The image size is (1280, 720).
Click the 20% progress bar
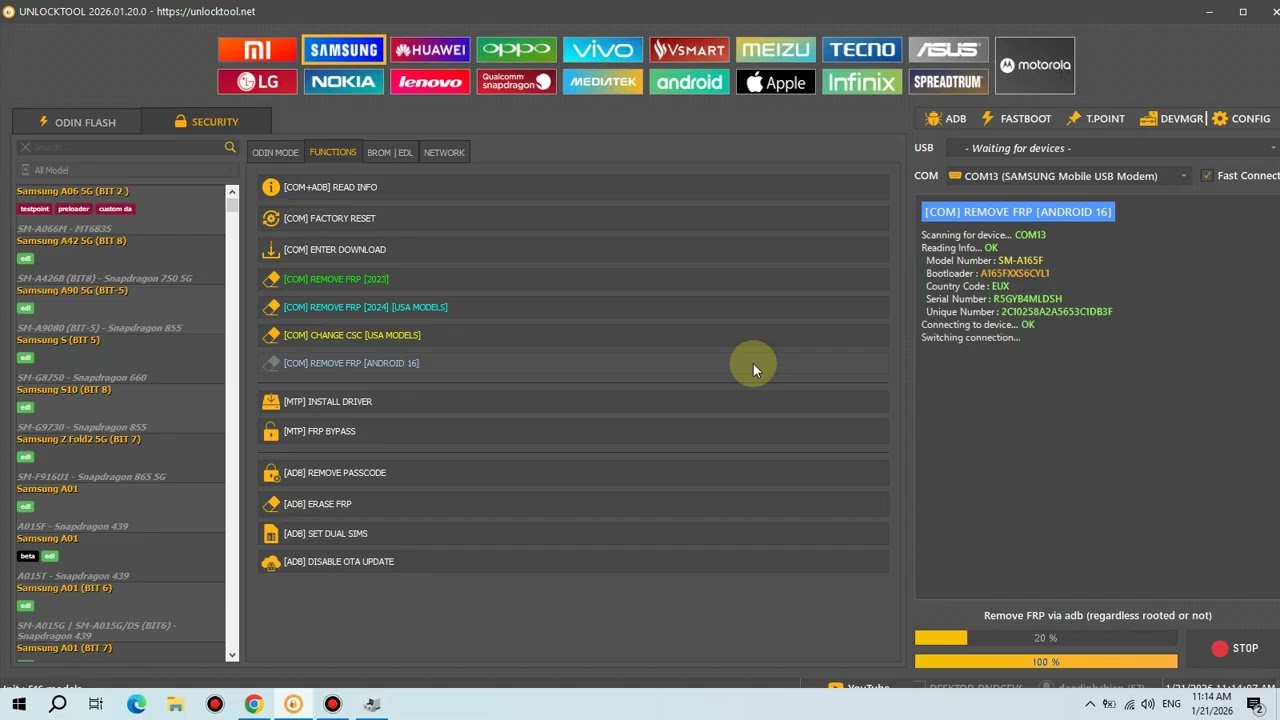[x=1046, y=638]
